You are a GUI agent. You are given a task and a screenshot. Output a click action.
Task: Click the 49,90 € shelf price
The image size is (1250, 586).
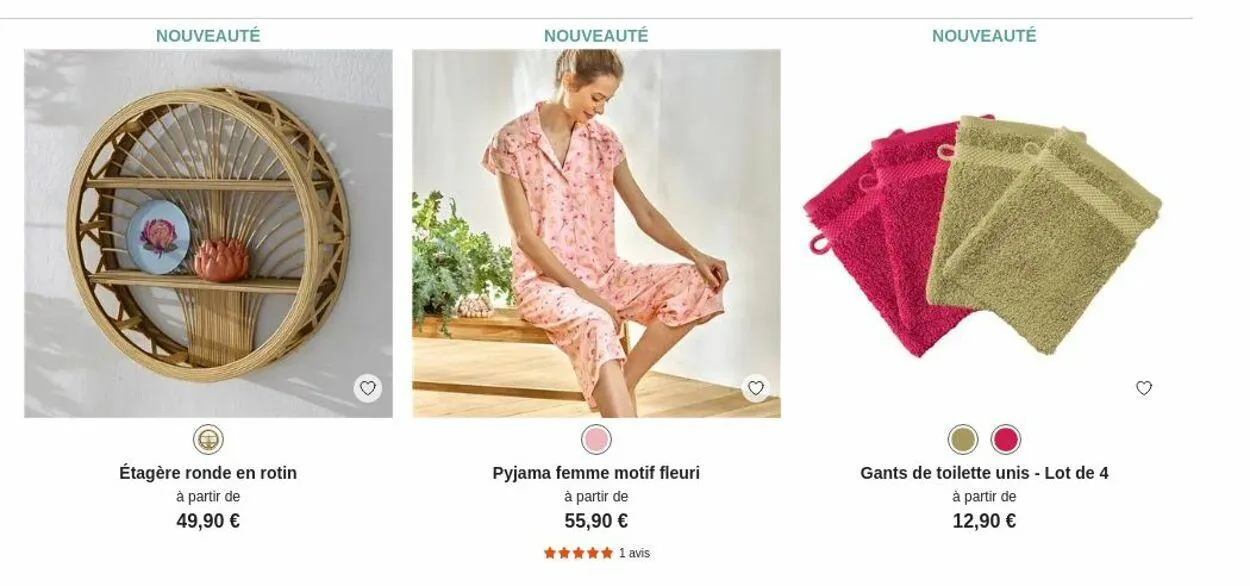coord(208,521)
